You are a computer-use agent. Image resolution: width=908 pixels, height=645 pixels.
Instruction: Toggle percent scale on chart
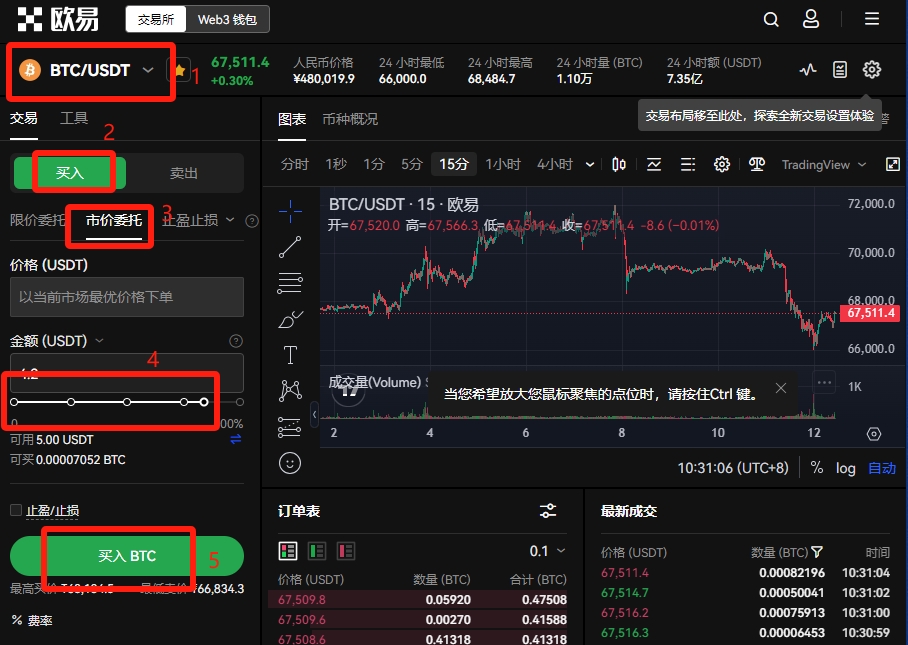click(817, 468)
